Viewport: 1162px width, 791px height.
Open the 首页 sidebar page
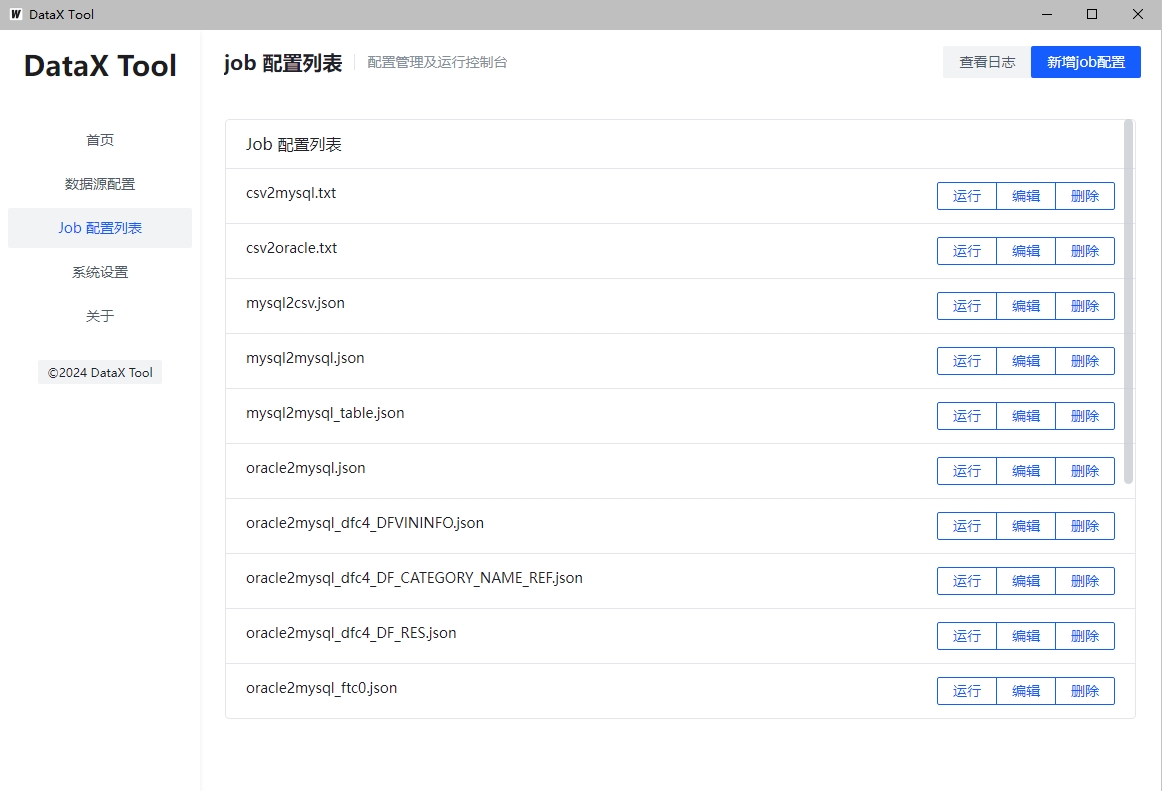(100, 140)
